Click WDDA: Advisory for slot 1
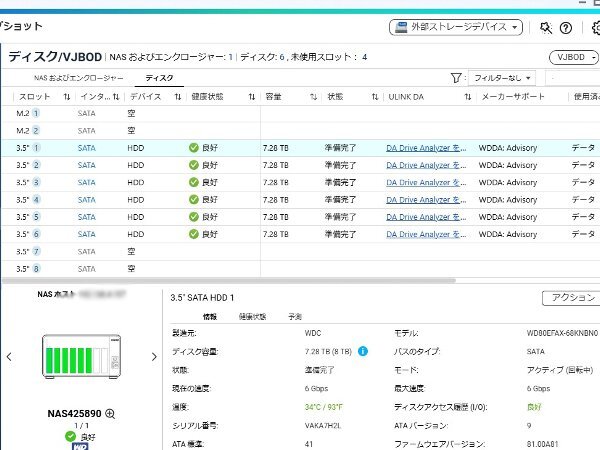The image size is (600, 450). click(x=508, y=148)
